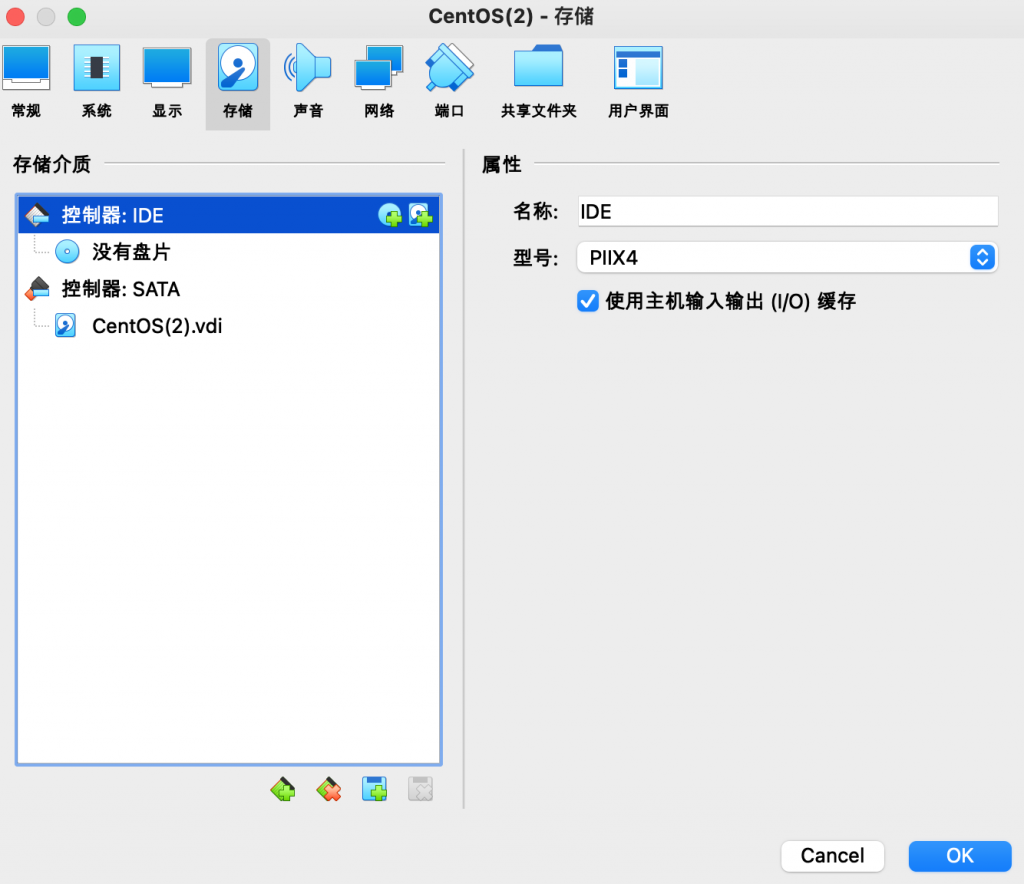Screen dimensions: 1024x884
Task: Open the 显示 (Display) settings tab
Action: [167, 83]
